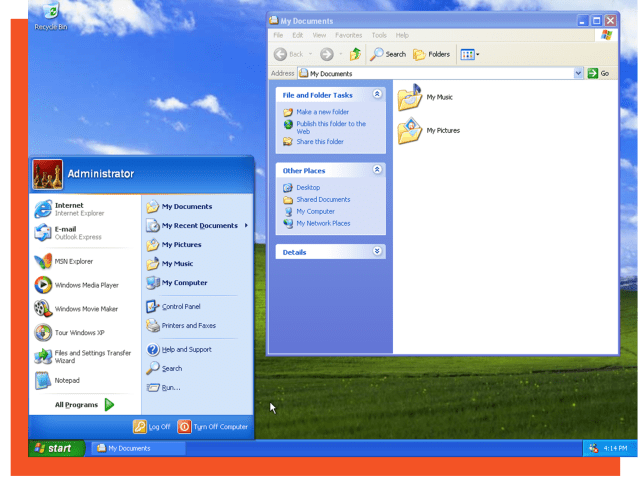Open My Network Places link
The width and height of the screenshot is (639, 477).
pos(317,223)
